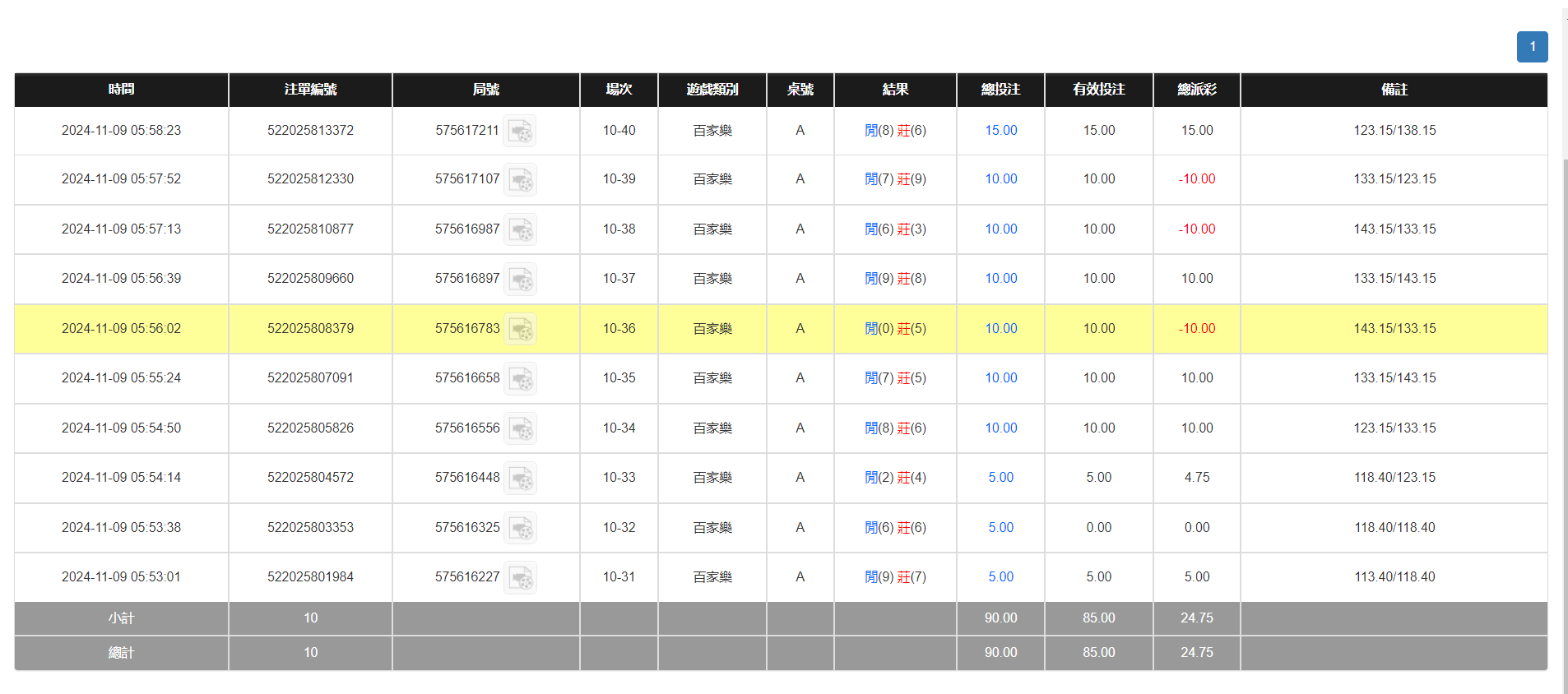Open the 15.00 total bet link

tap(1000, 131)
